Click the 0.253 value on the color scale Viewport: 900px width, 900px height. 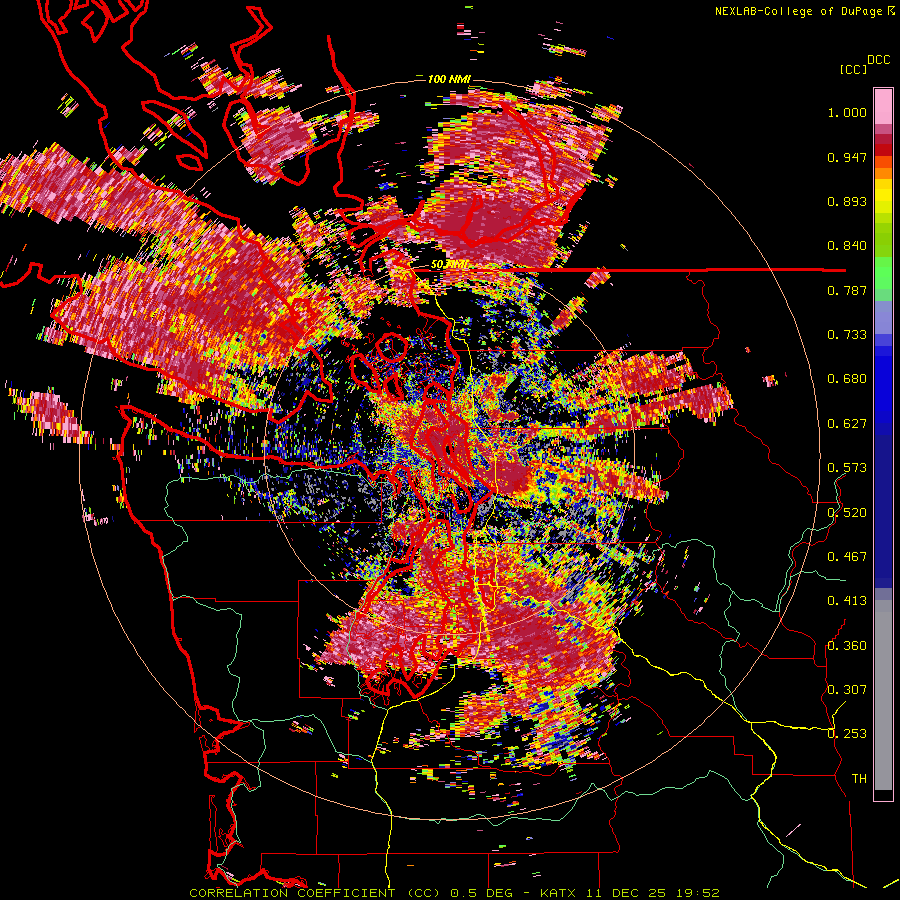pos(847,734)
